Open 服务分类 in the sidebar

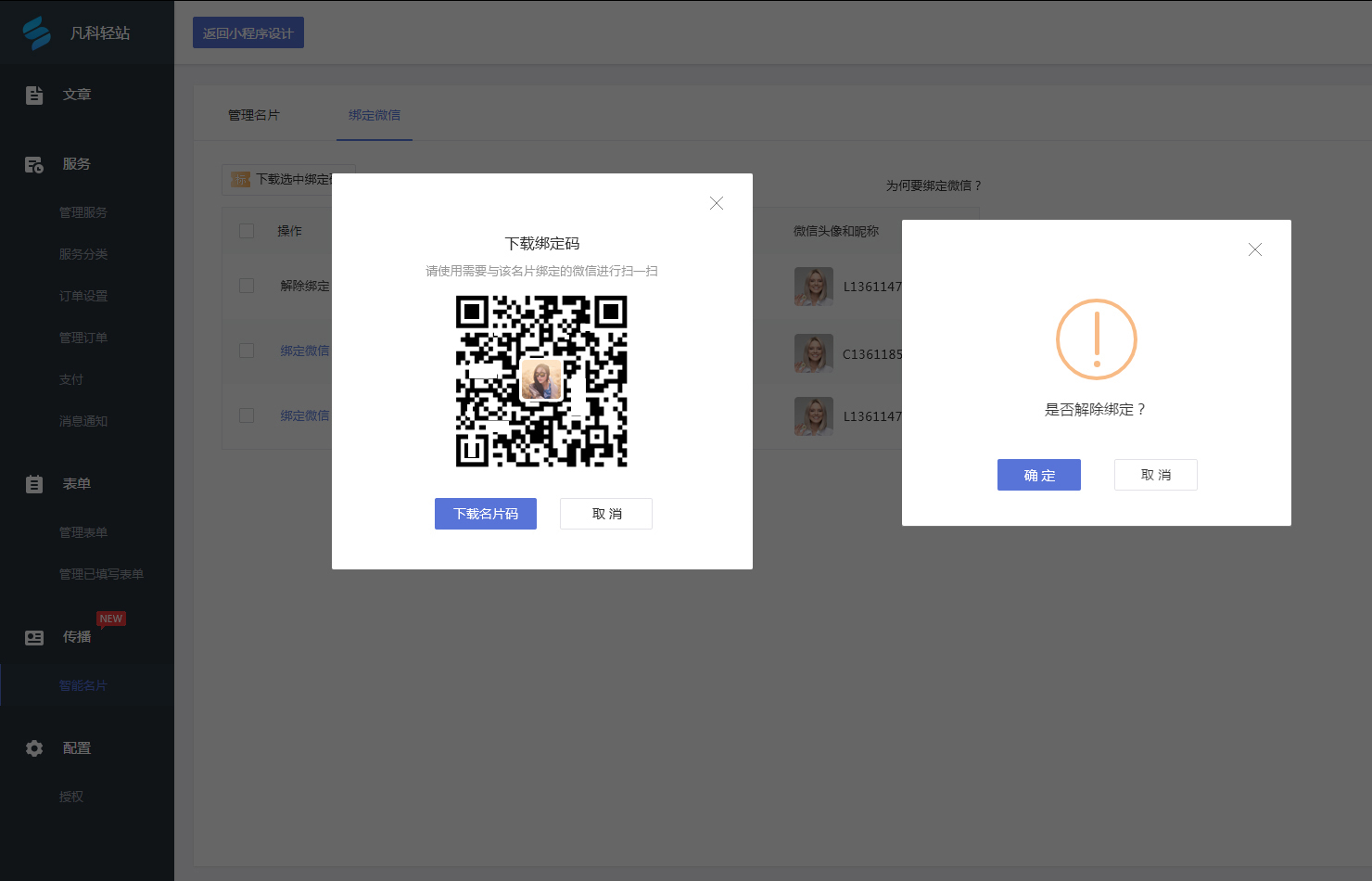point(83,254)
